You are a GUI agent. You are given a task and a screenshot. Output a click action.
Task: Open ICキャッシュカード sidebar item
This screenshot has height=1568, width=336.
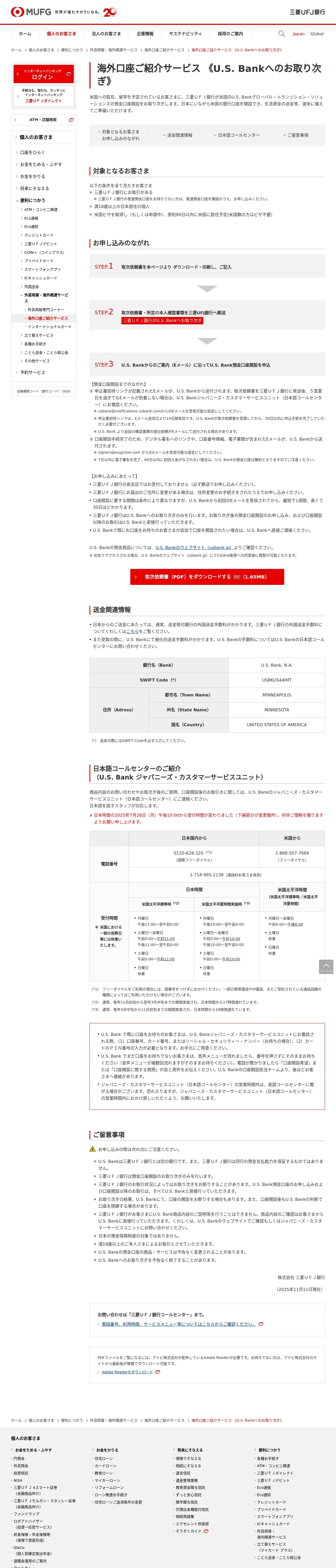tap(40, 278)
